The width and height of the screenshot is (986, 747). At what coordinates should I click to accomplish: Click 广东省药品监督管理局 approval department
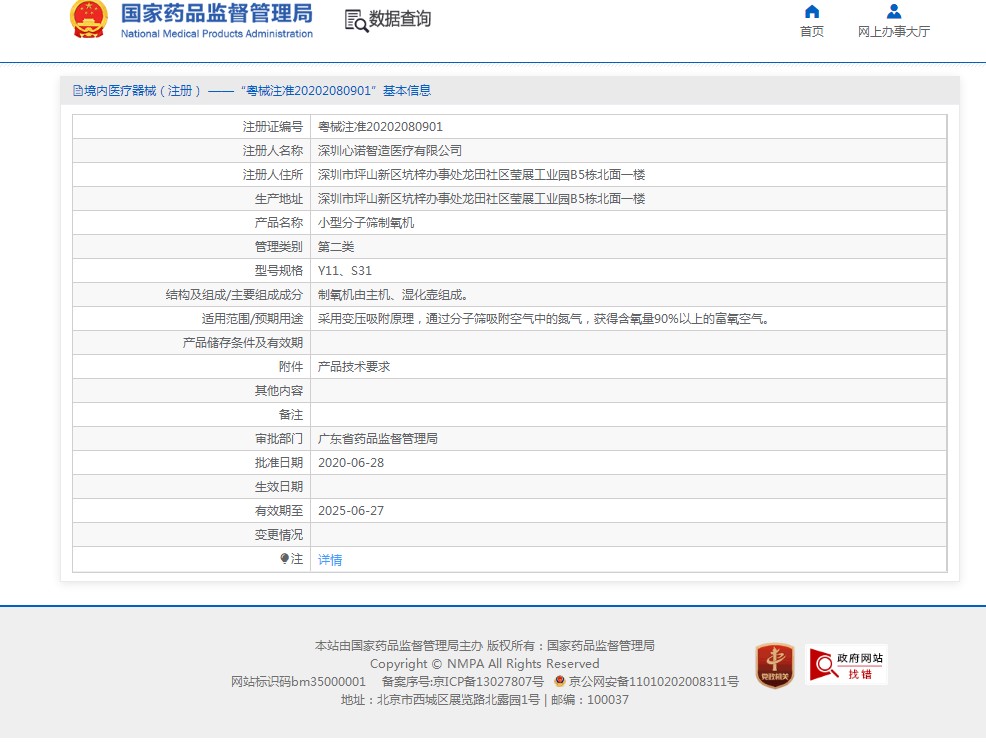pyautogui.click(x=378, y=439)
